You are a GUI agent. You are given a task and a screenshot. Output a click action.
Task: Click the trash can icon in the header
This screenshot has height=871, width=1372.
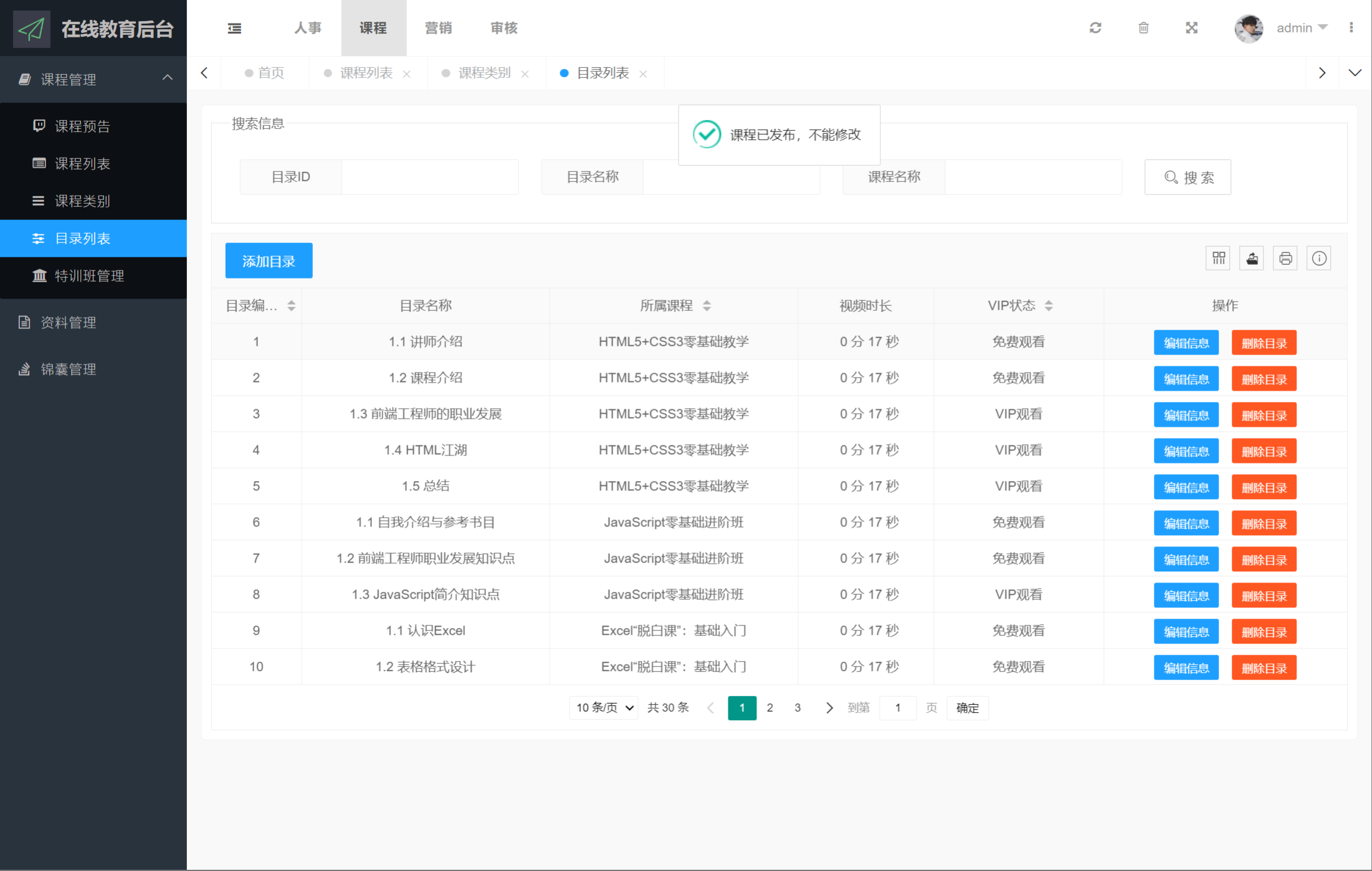coord(1143,28)
